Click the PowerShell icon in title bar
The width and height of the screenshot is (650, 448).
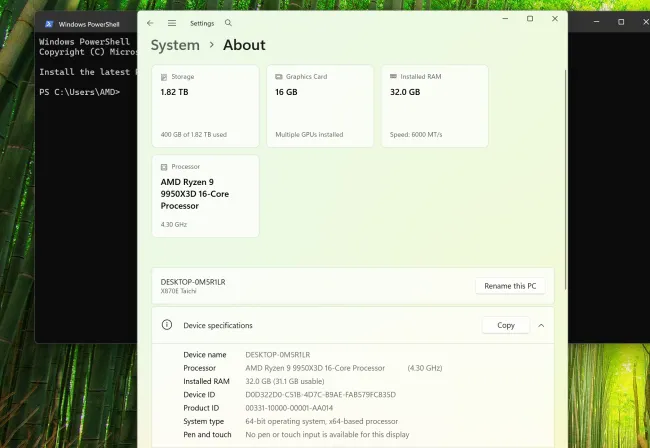[x=48, y=23]
